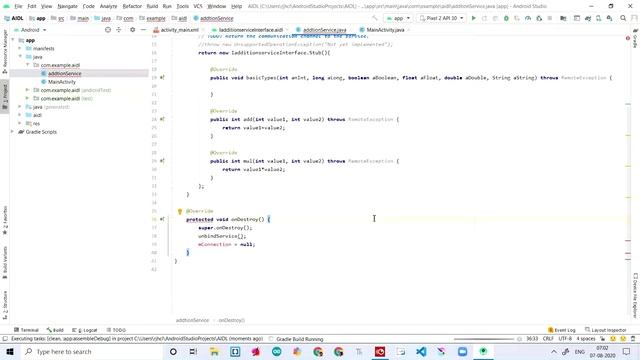Cancel the background task next to progress bar
The image size is (640, 360).
519,339
